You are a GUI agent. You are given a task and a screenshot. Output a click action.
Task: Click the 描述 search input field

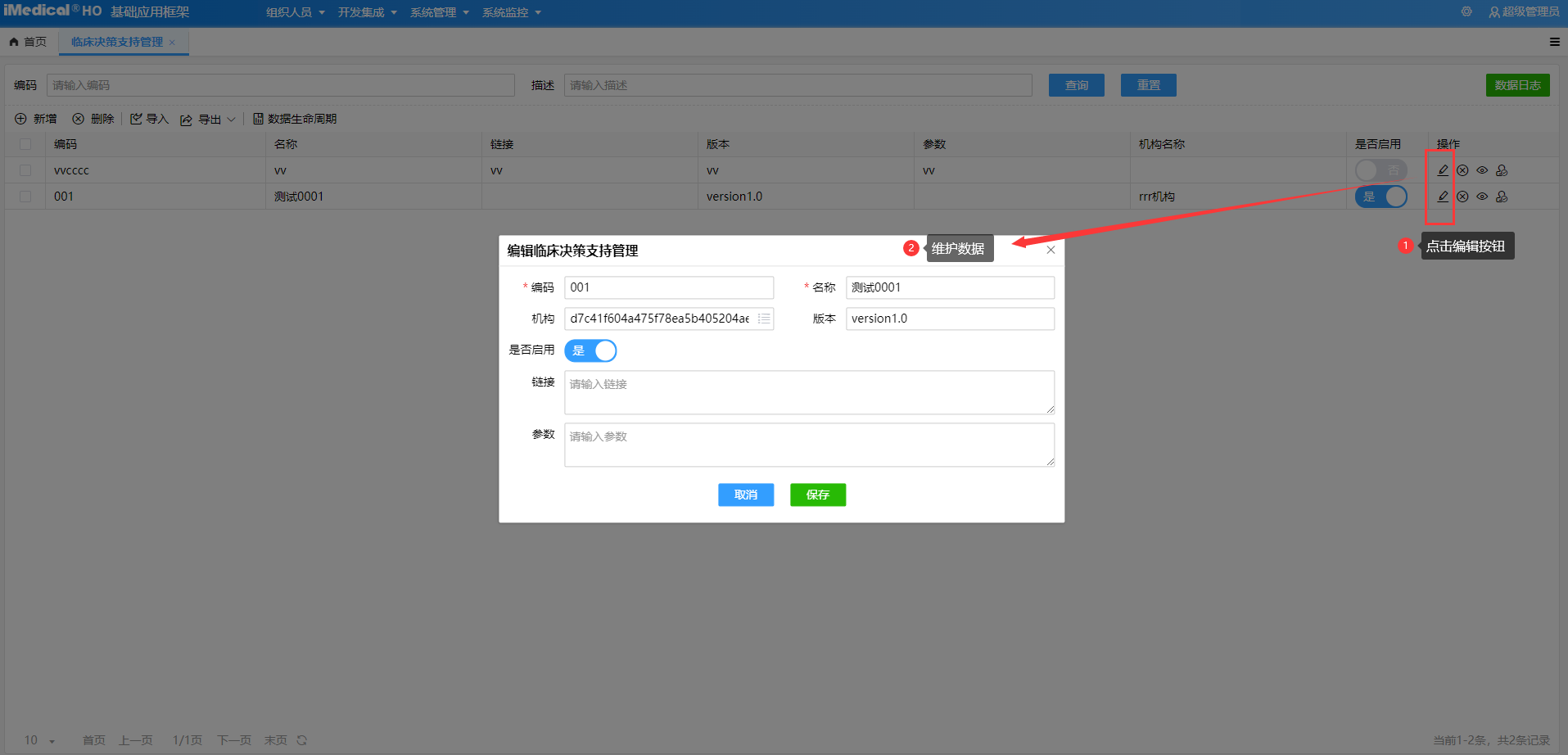(798, 85)
